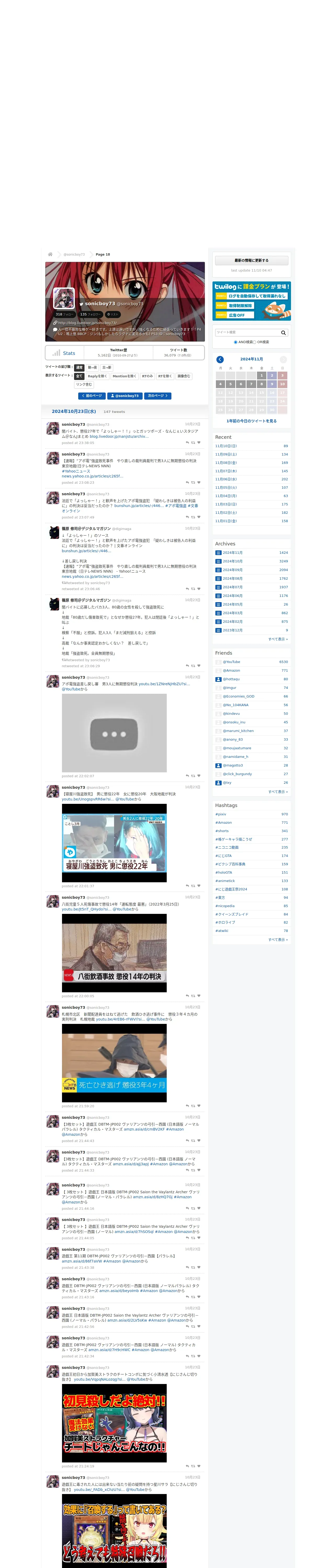The height and width of the screenshot is (1568, 336).
Task: Click the list icon beside 2024年09月 archive
Action: [218, 570]
